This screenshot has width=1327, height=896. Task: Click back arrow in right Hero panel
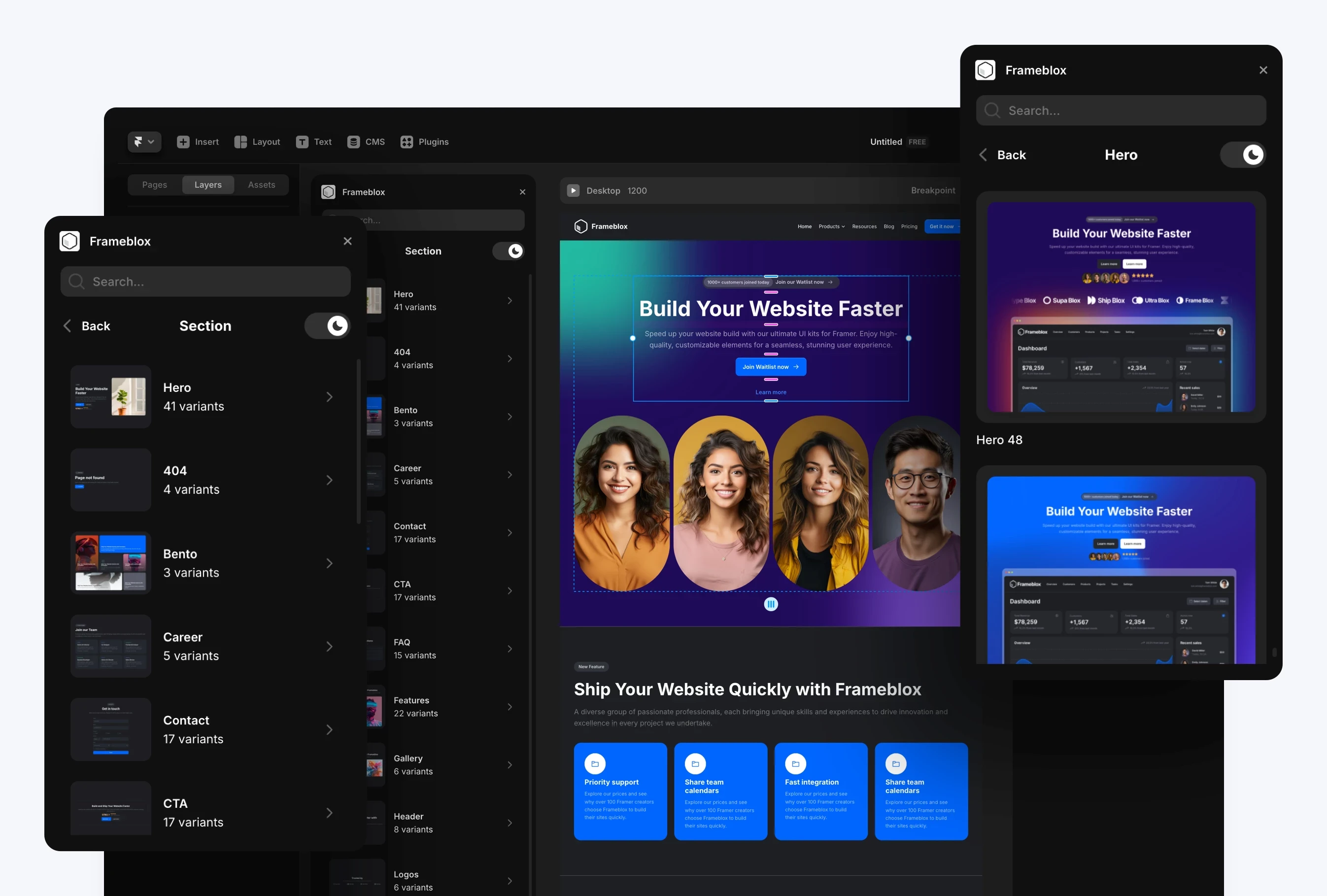click(983, 155)
